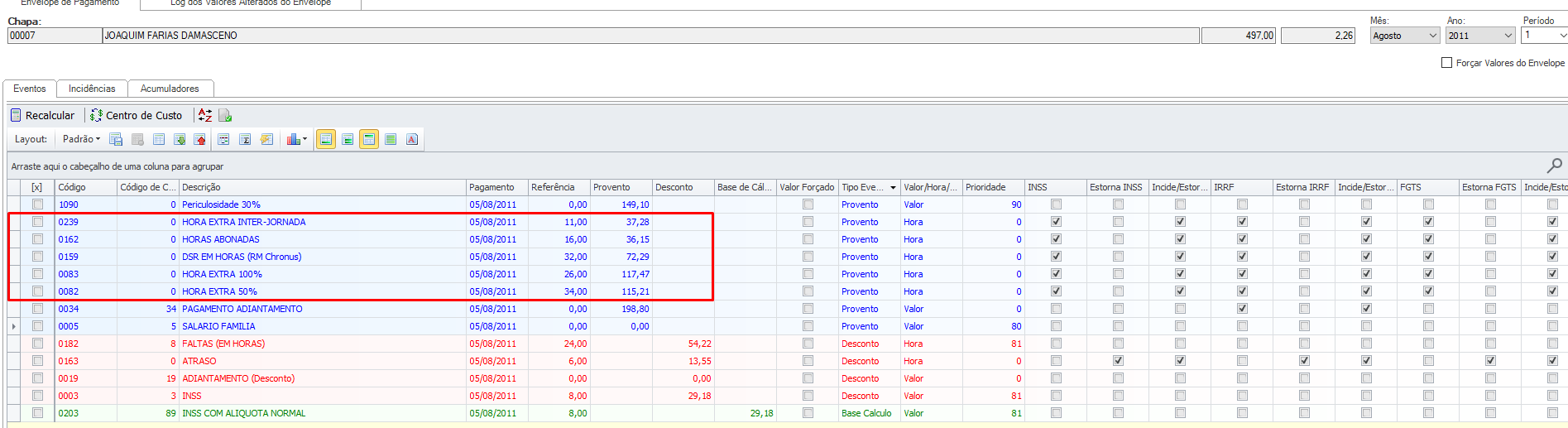This screenshot has width=1568, height=428.
Task: Uncheck INSS checkbox in HORA EXTRA 100% row
Action: pos(1056,274)
